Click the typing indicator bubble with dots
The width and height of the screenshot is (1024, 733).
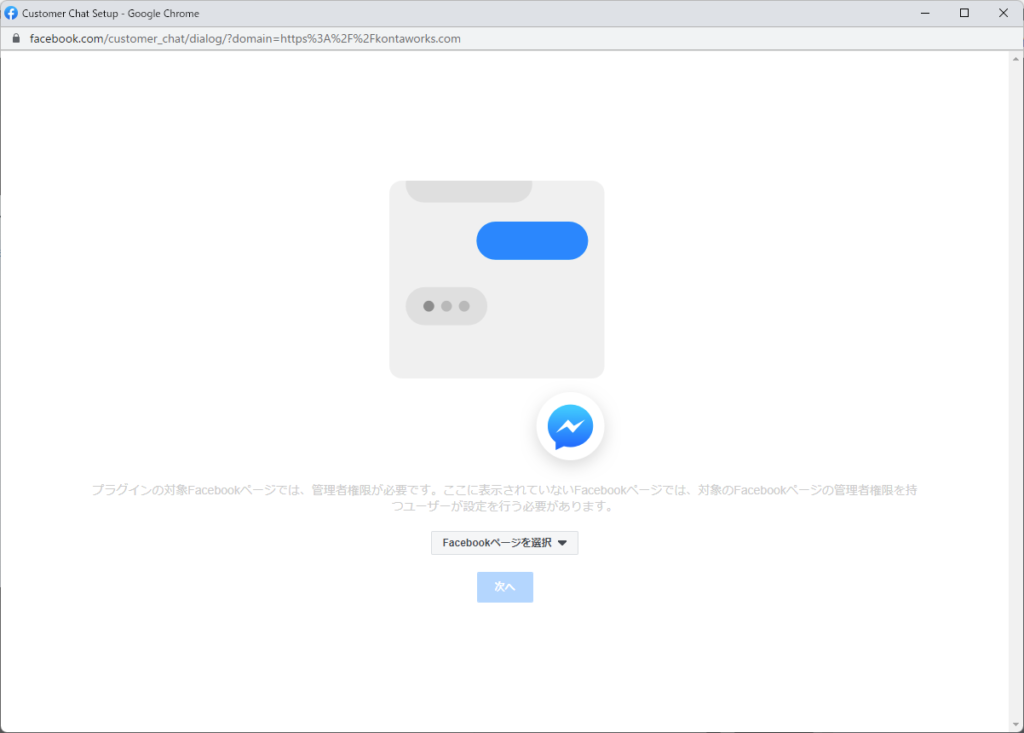click(x=447, y=306)
